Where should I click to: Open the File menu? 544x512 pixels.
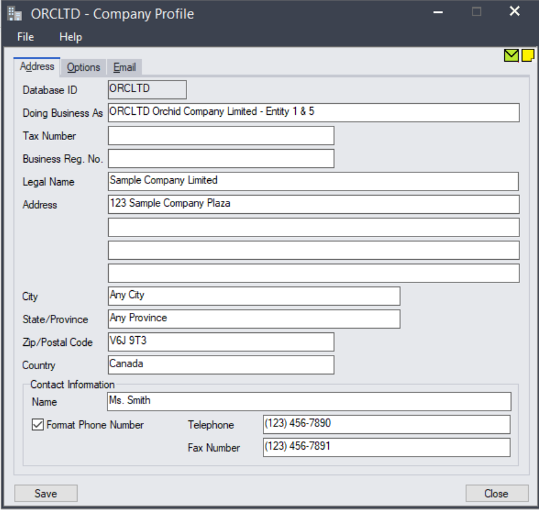click(x=26, y=37)
